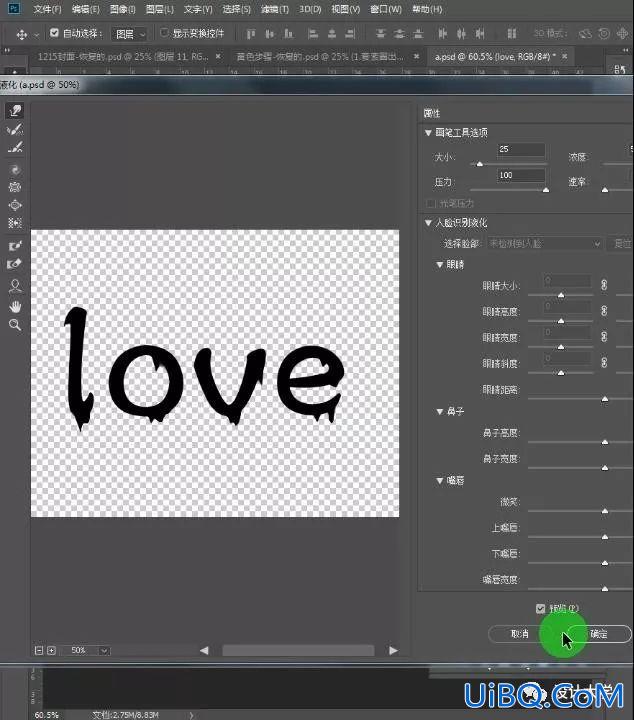The width and height of the screenshot is (634, 720).
Task: Click the align top edges icon
Action: [x=251, y=34]
